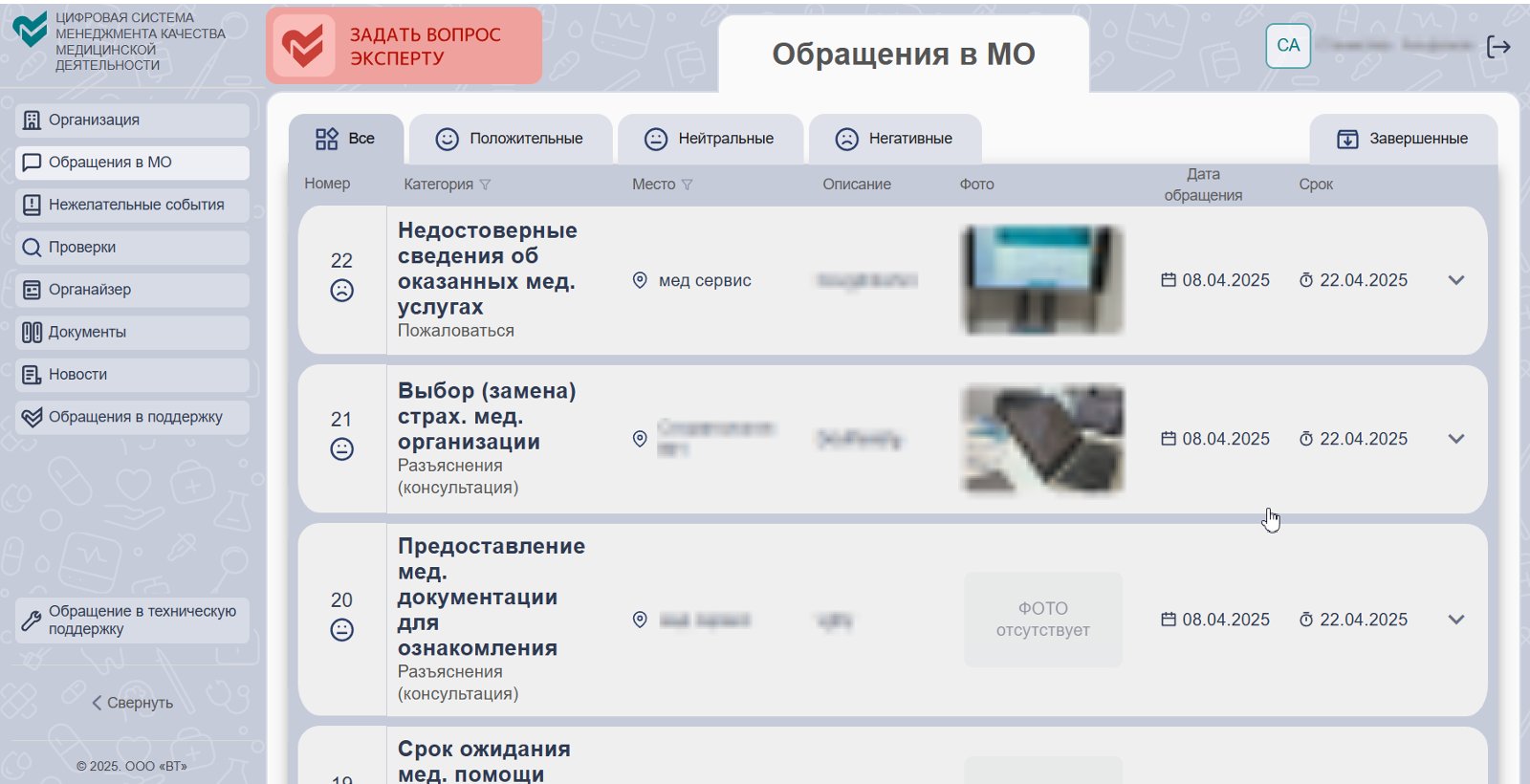Image resolution: width=1530 pixels, height=784 pixels.
Task: Click the red checkmark expert question icon
Action: 304,45
